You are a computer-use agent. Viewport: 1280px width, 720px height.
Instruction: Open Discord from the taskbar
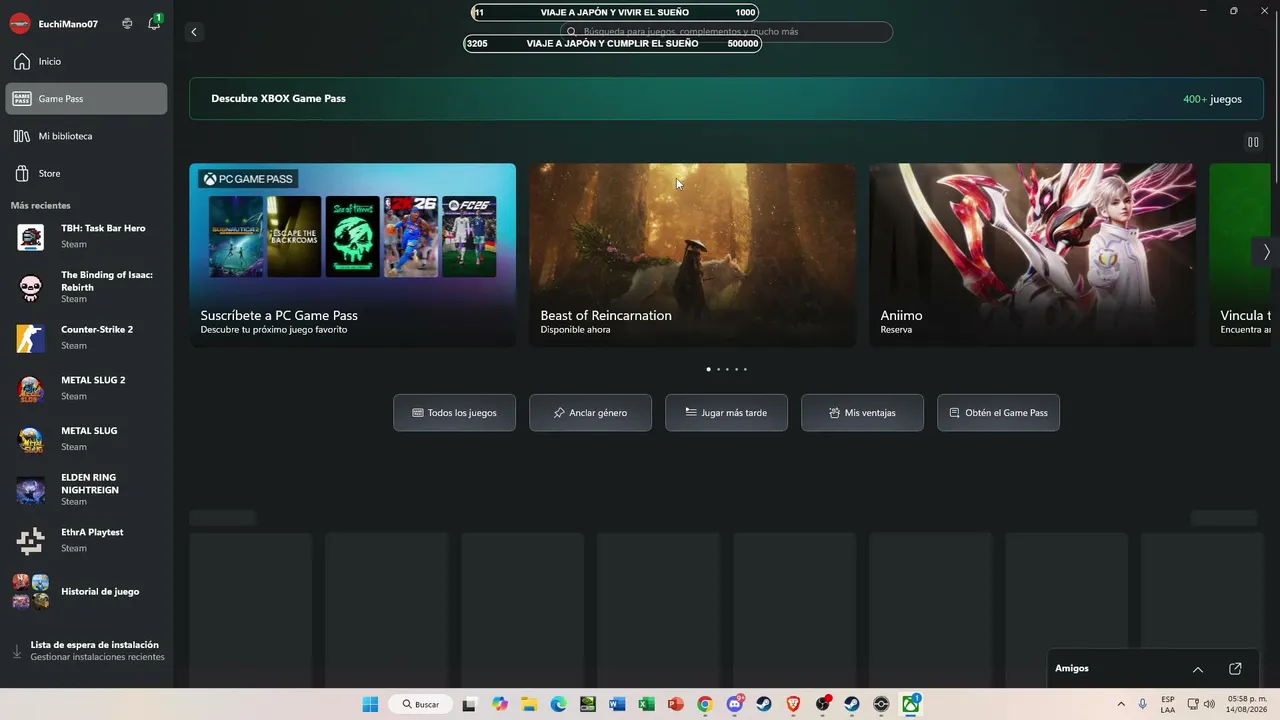tap(735, 704)
